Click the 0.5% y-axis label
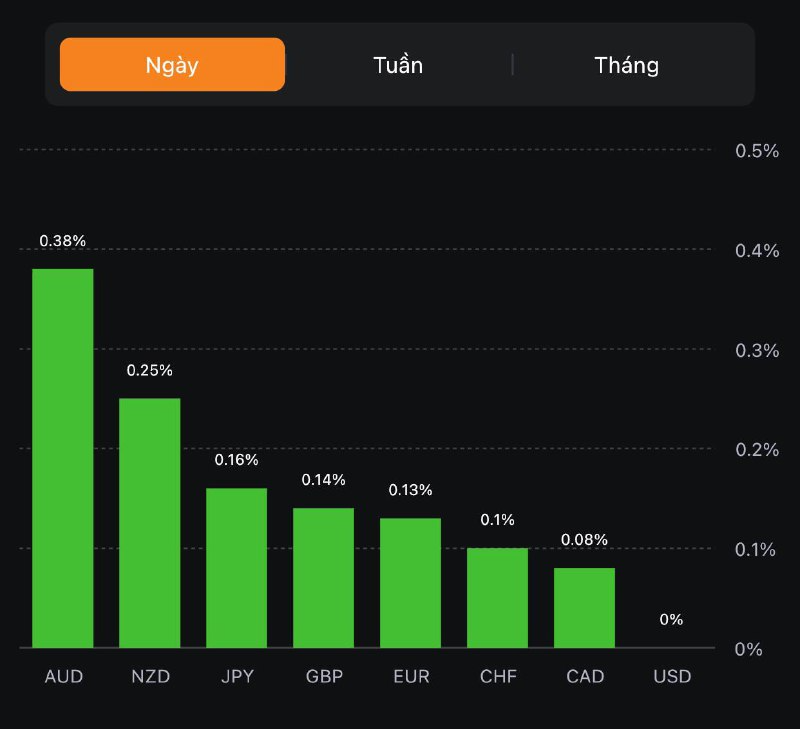 click(757, 150)
